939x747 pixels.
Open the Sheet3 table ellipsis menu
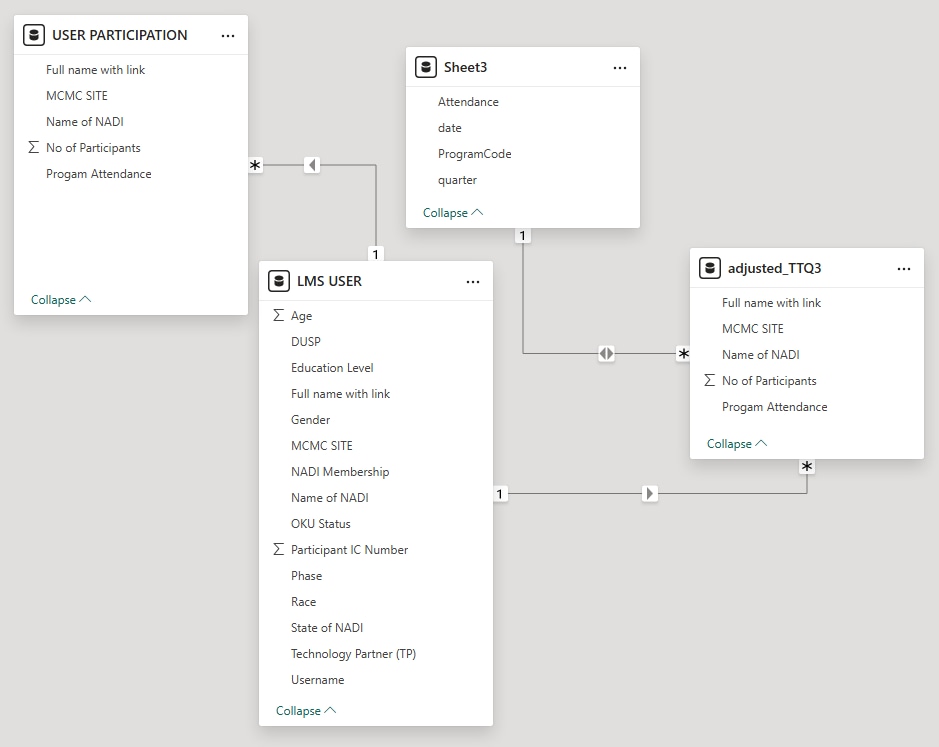[620, 67]
